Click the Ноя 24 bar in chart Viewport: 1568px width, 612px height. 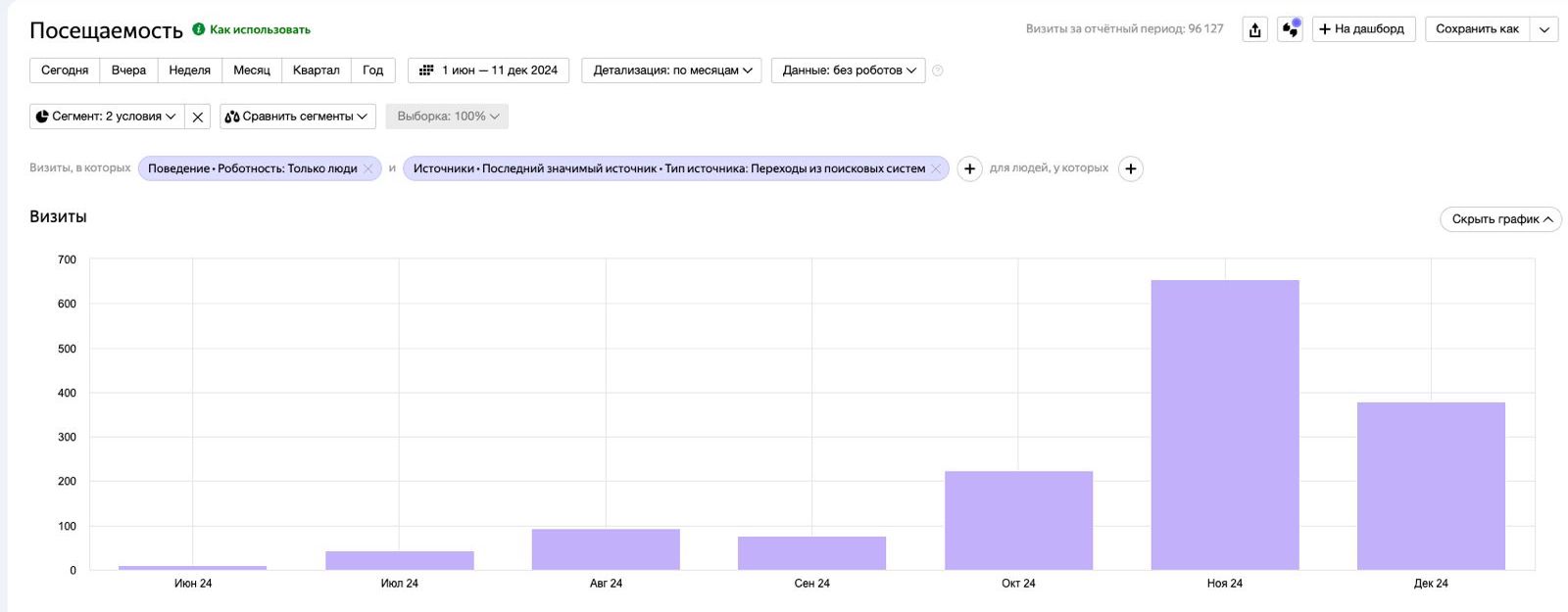(1225, 425)
